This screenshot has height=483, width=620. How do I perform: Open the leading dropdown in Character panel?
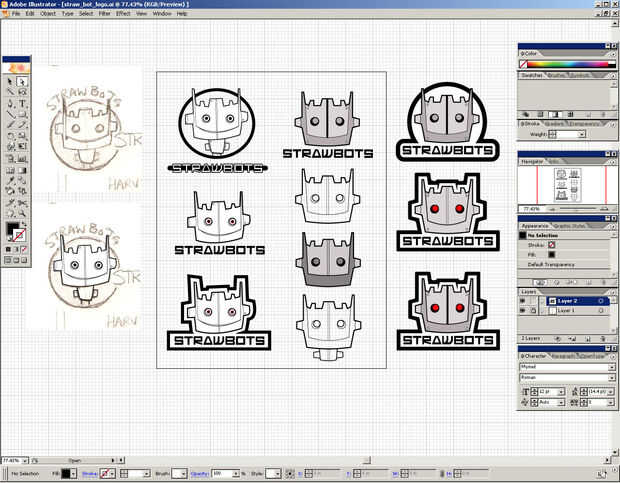coord(611,392)
